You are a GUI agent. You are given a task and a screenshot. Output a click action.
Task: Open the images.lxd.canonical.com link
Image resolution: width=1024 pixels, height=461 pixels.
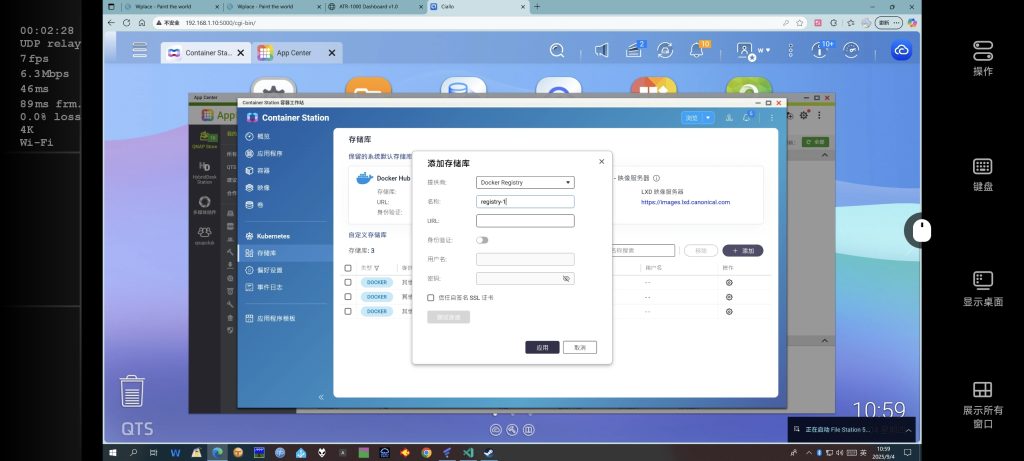pos(686,202)
